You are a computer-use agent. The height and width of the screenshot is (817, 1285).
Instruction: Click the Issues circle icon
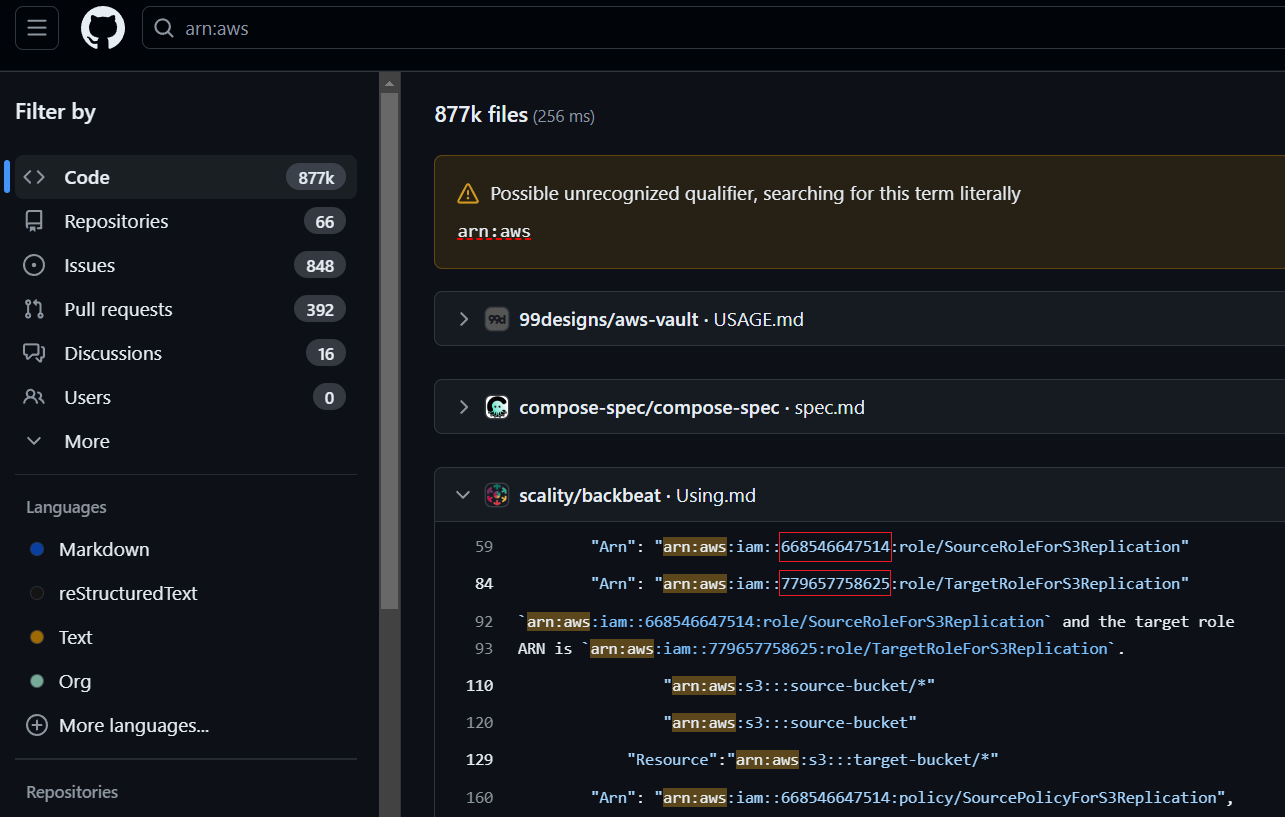pos(34,265)
